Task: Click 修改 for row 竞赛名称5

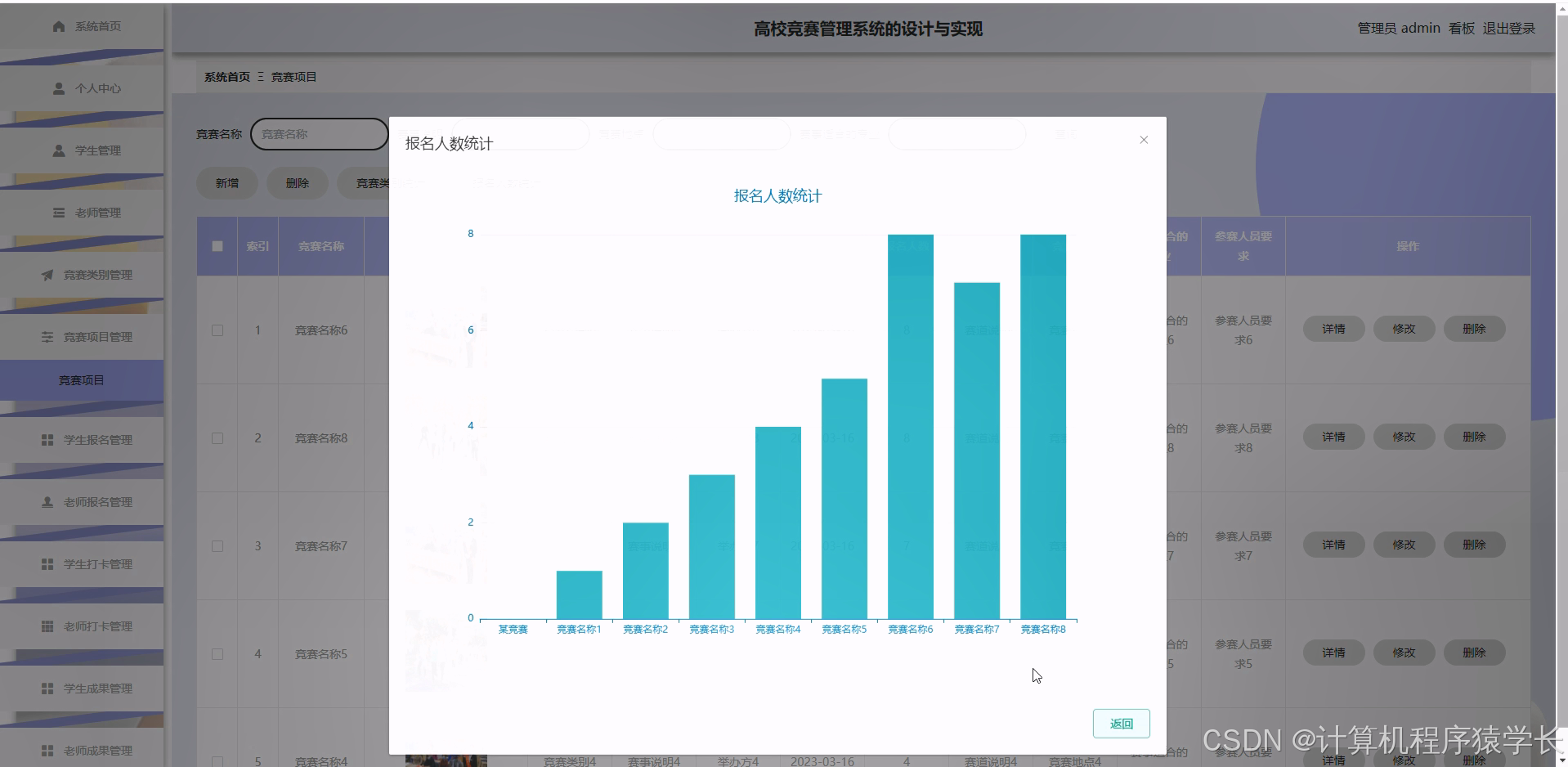Action: tap(1404, 653)
